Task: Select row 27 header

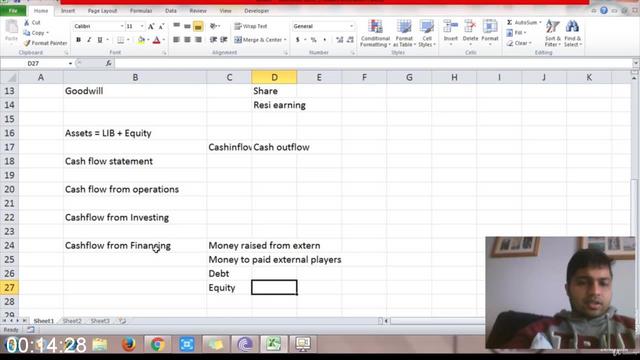Action: click(x=9, y=287)
